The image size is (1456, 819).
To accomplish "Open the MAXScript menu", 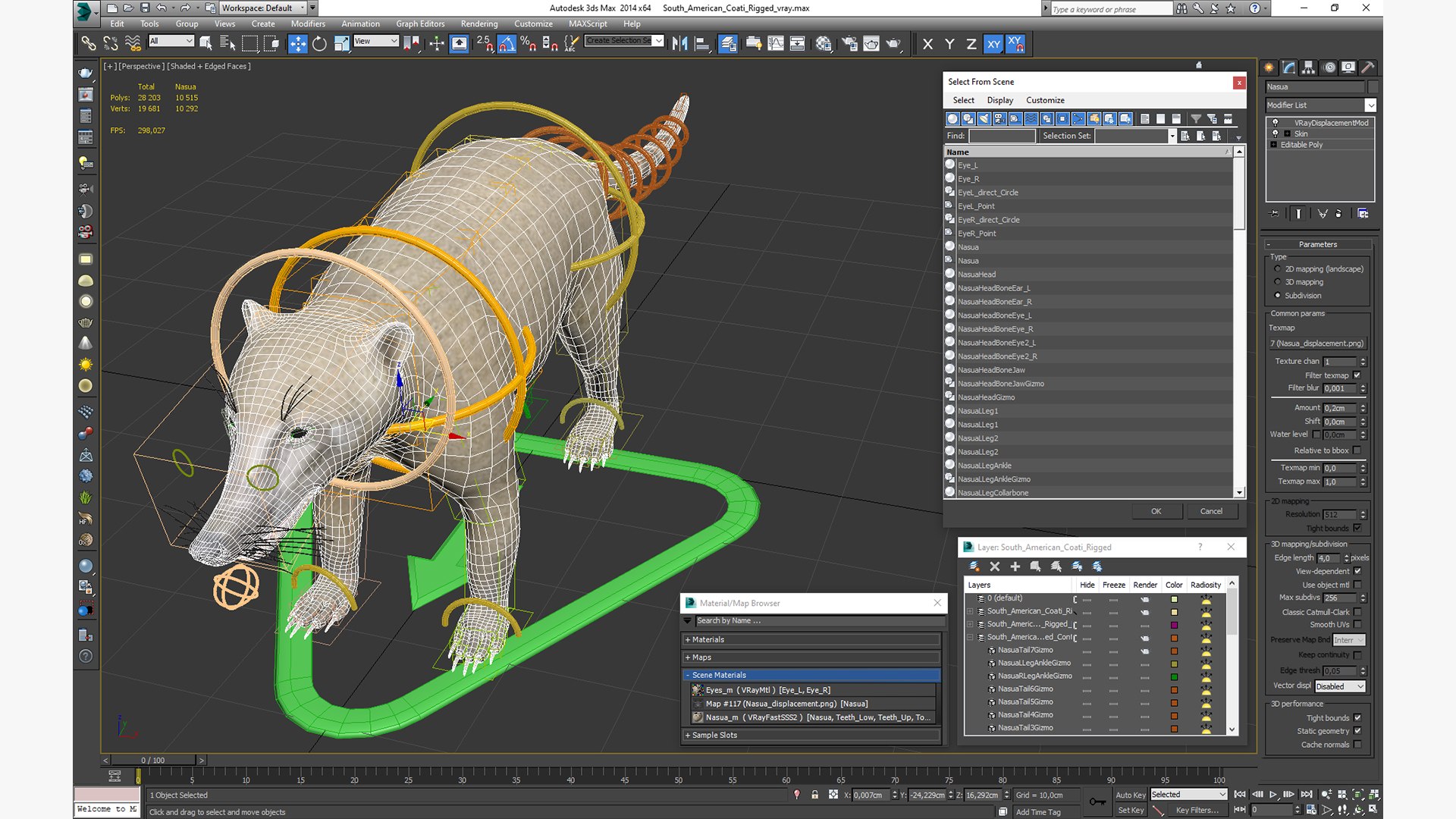I will [x=588, y=24].
